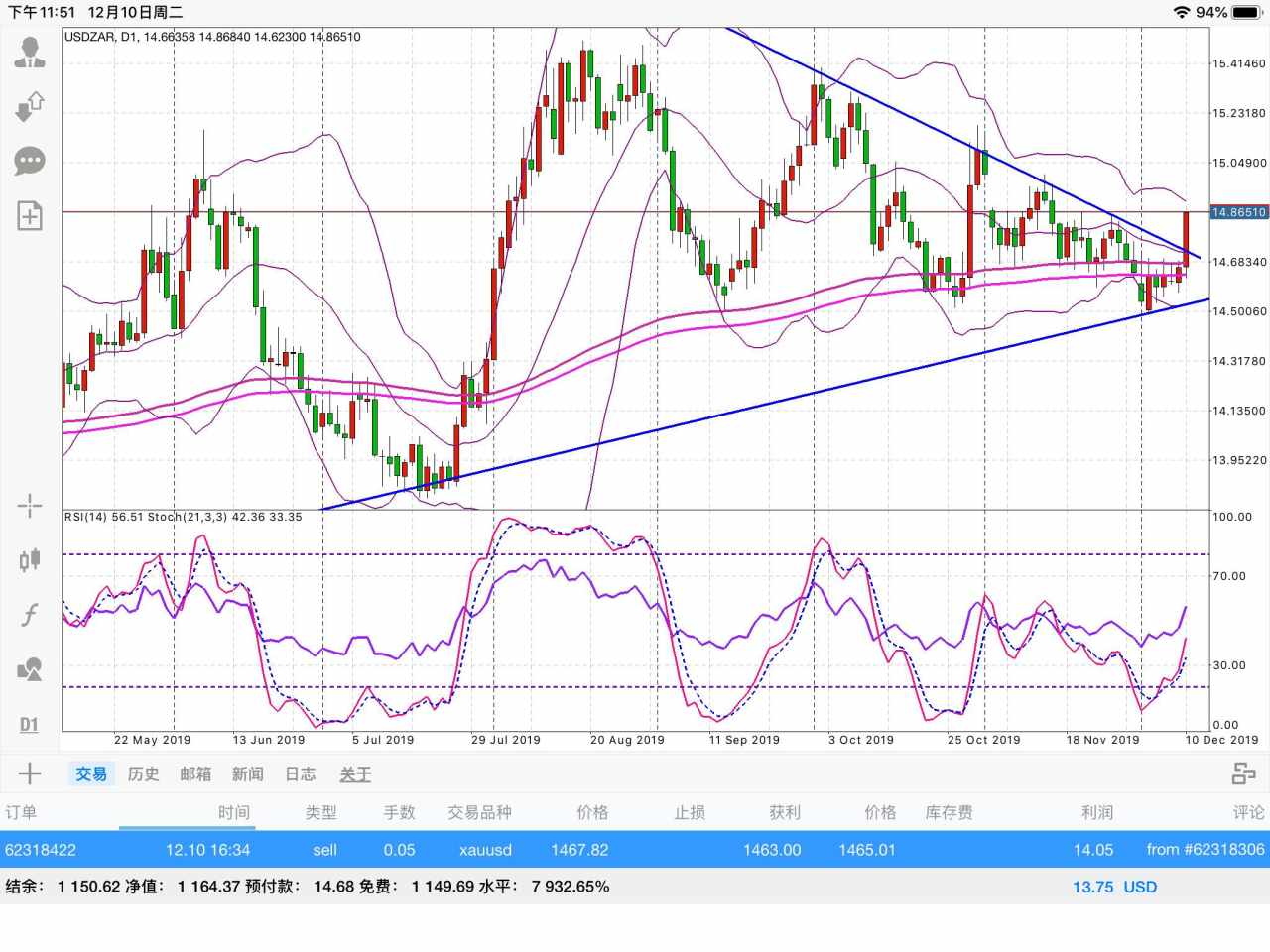Image resolution: width=1270 pixels, height=952 pixels.
Task: Sort by the 订单 column header
Action: 21,812
